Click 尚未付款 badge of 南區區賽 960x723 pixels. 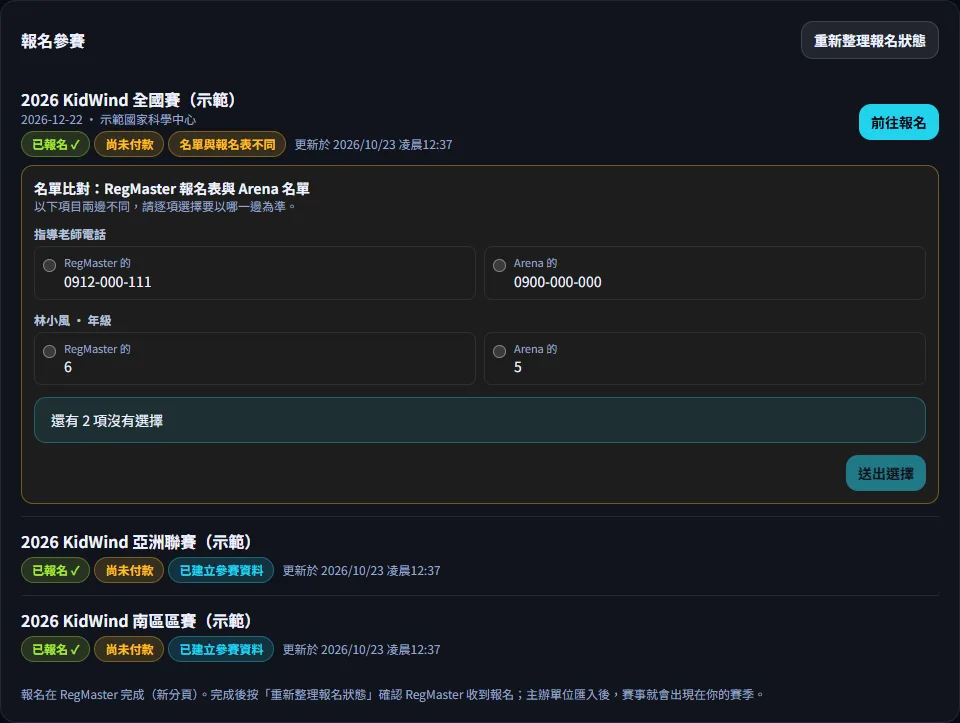(x=129, y=650)
